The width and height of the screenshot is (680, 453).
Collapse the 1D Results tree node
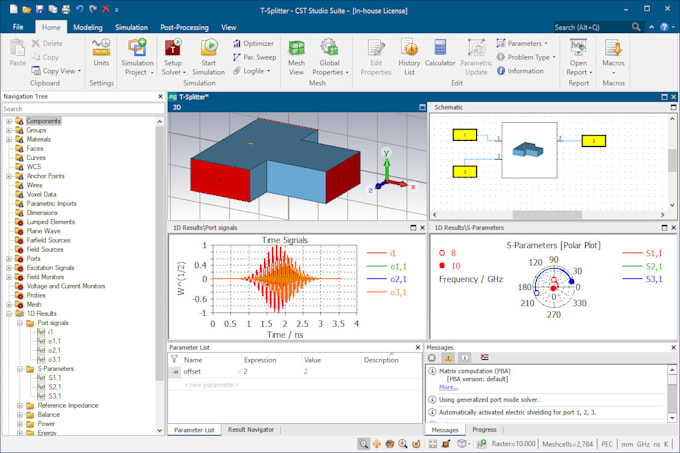(x=9, y=313)
